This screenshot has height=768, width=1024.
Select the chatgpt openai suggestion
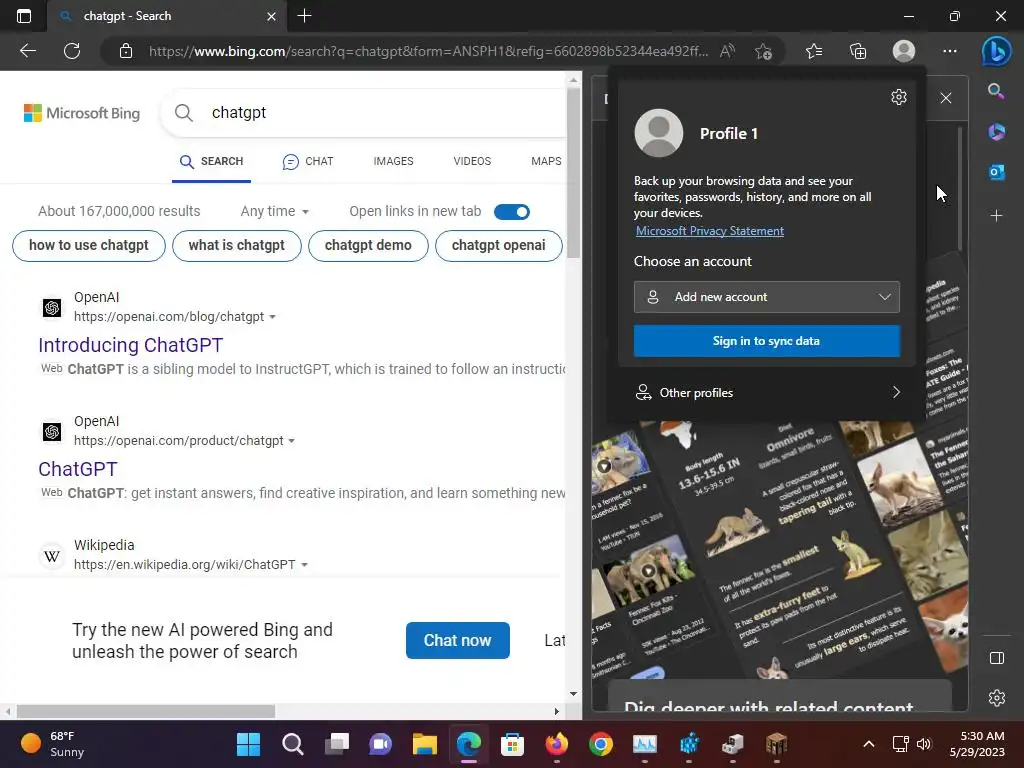click(x=498, y=246)
